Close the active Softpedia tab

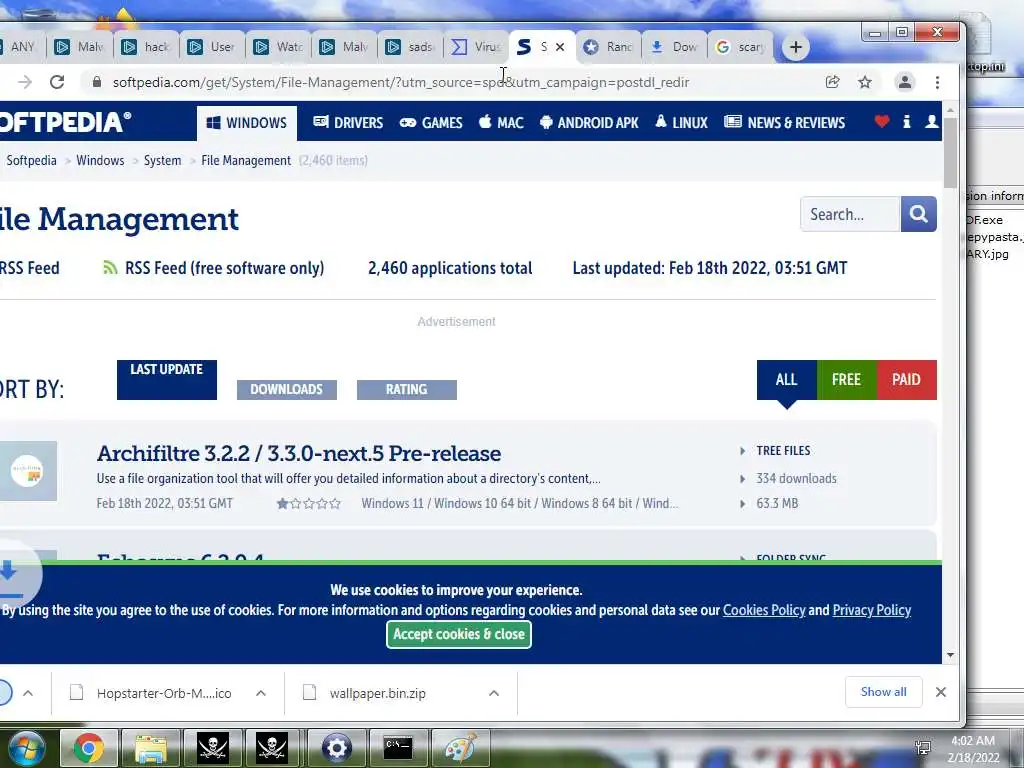(x=560, y=47)
